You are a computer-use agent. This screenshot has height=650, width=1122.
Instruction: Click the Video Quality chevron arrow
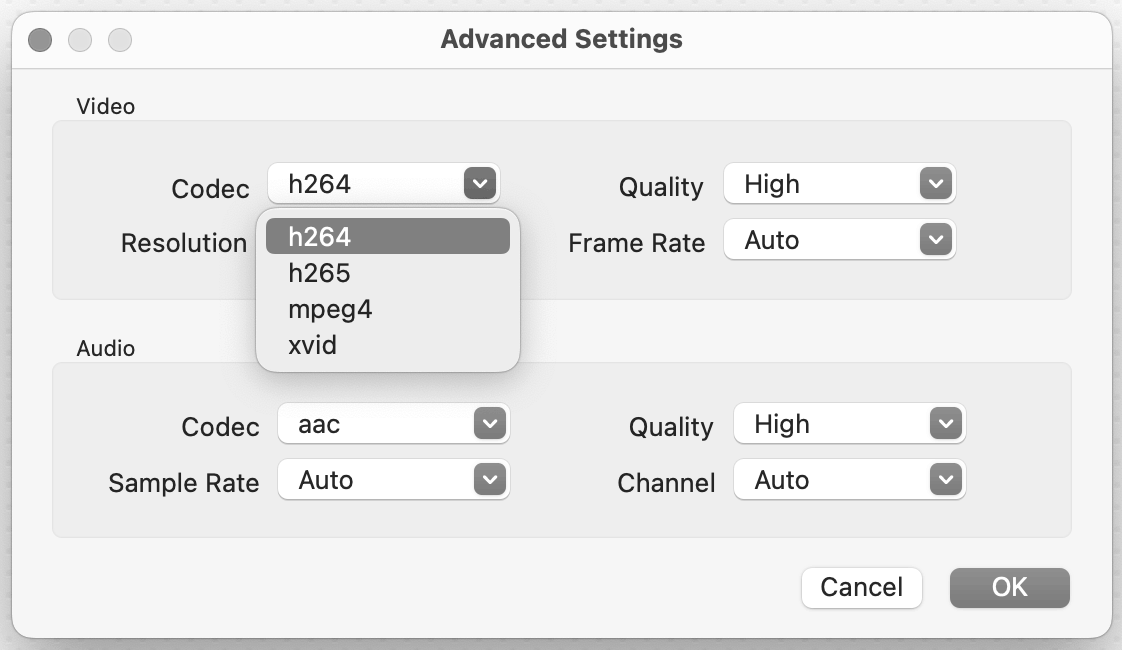935,184
